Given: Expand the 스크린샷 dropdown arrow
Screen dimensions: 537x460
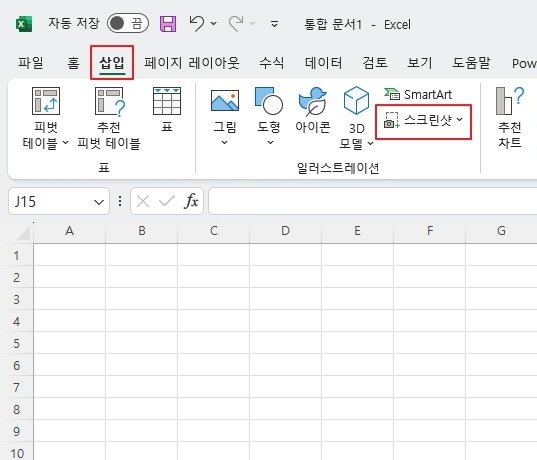Looking at the screenshot, I should (x=460, y=119).
